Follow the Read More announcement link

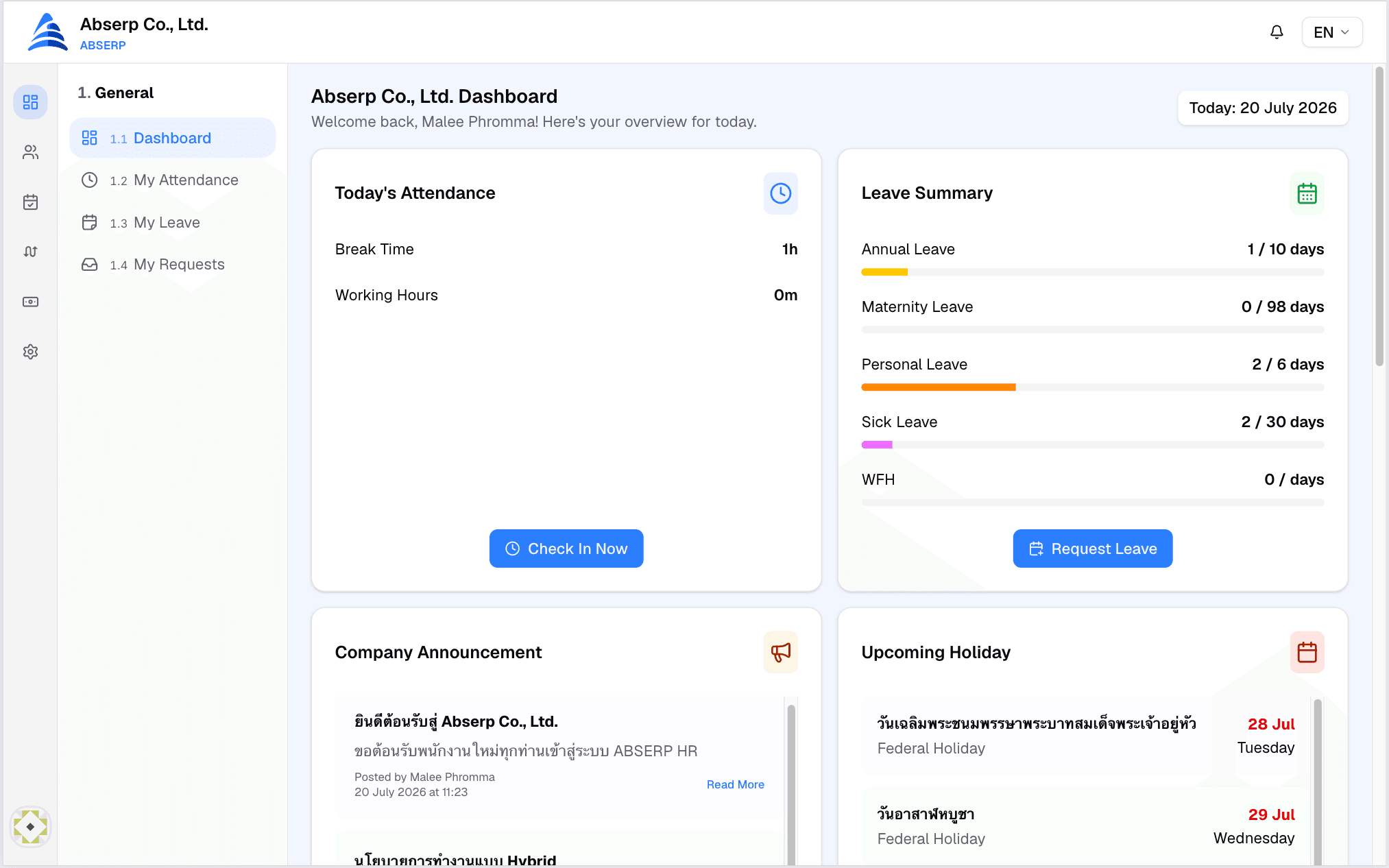(x=735, y=784)
